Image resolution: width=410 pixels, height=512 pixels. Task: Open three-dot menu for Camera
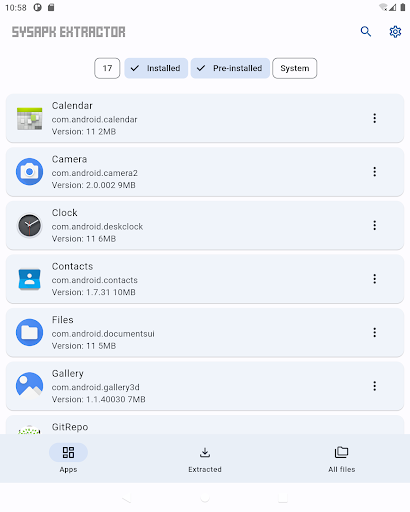click(x=375, y=172)
